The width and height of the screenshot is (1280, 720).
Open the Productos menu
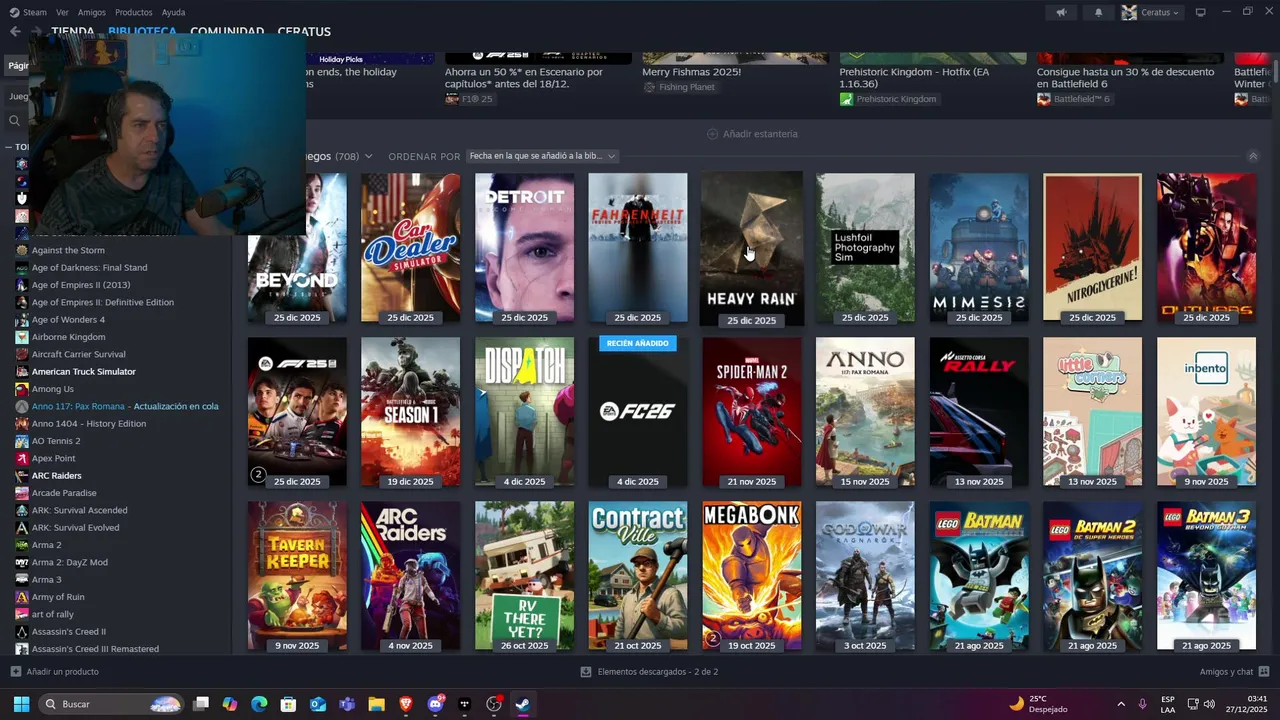click(x=134, y=12)
